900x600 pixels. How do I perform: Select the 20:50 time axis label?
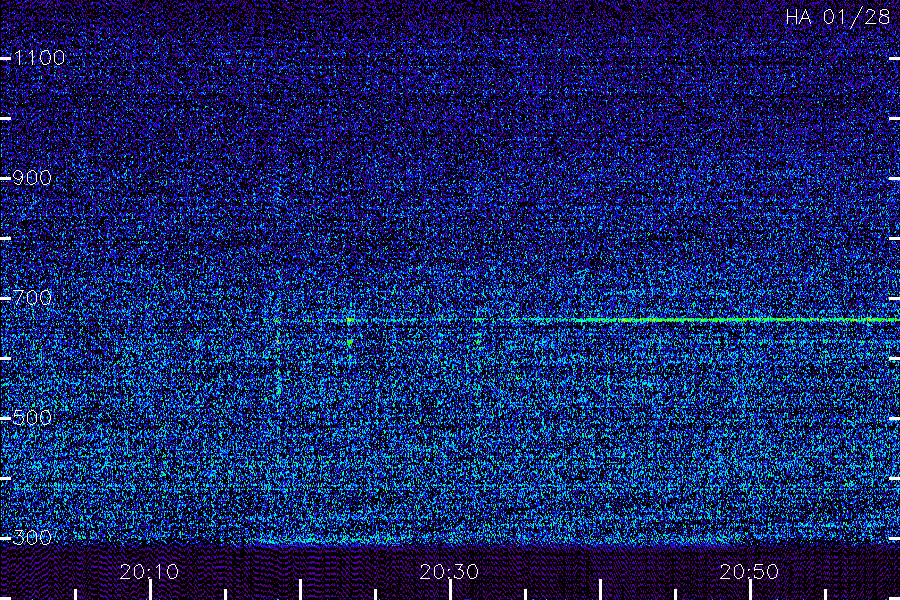tap(749, 572)
